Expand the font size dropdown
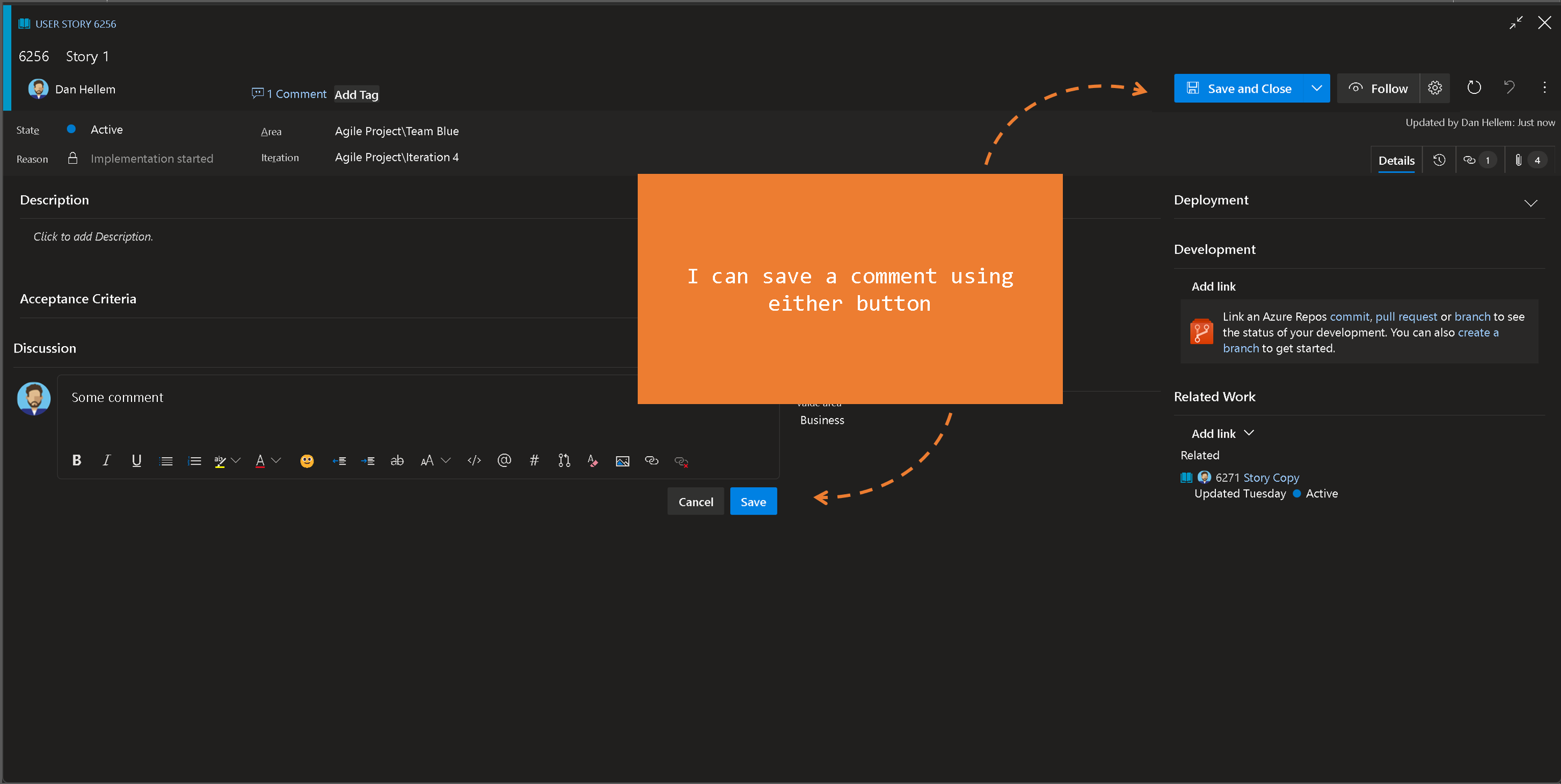Screen dimensions: 1561x784 [446, 460]
